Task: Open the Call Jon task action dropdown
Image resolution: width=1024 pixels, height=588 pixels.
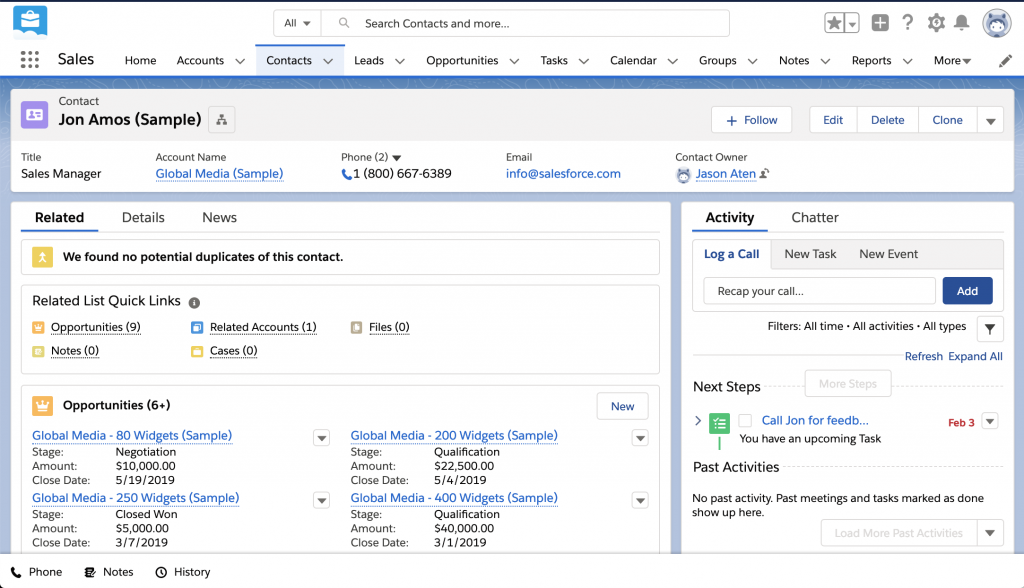Action: 990,421
